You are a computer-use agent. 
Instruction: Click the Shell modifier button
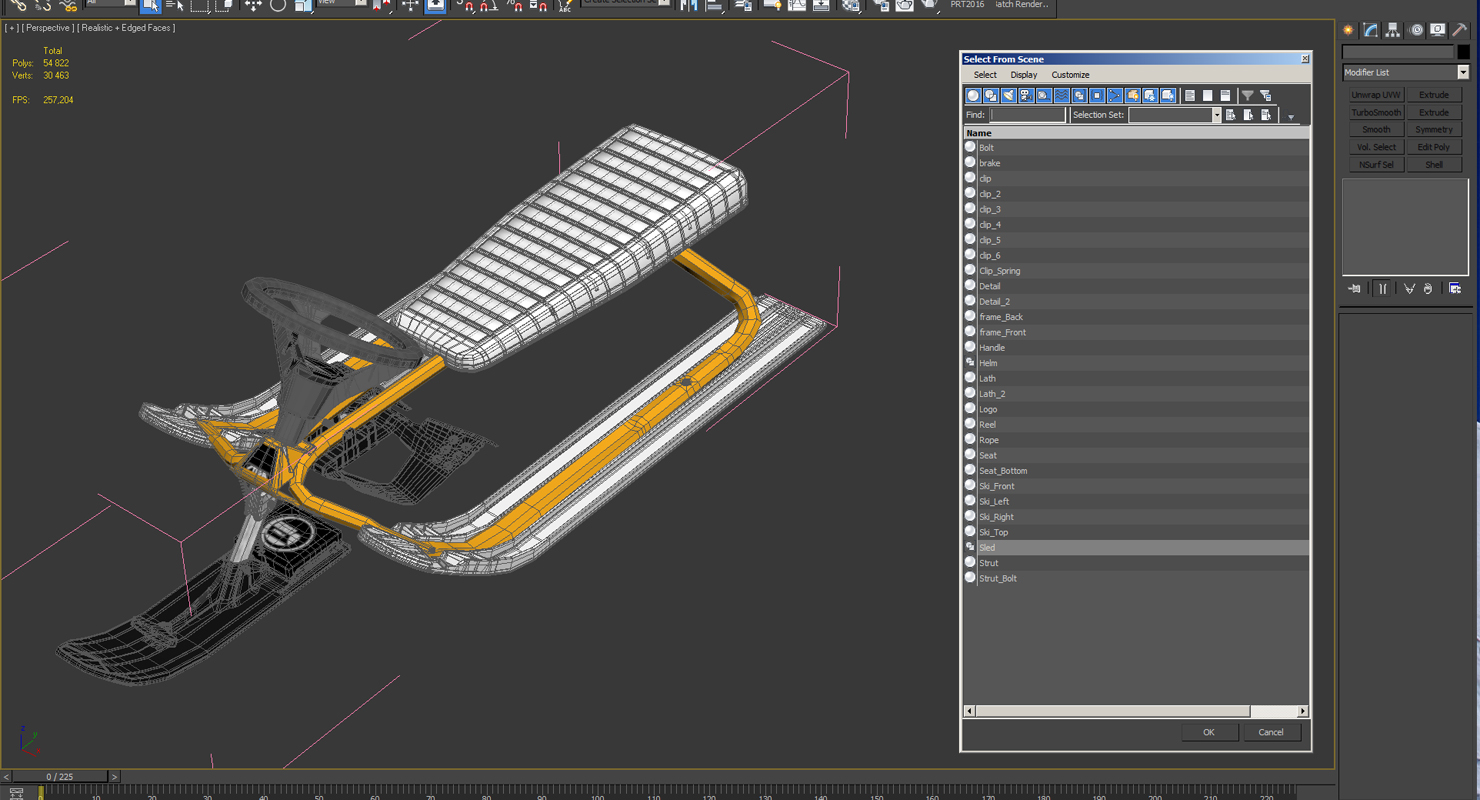tap(1434, 165)
